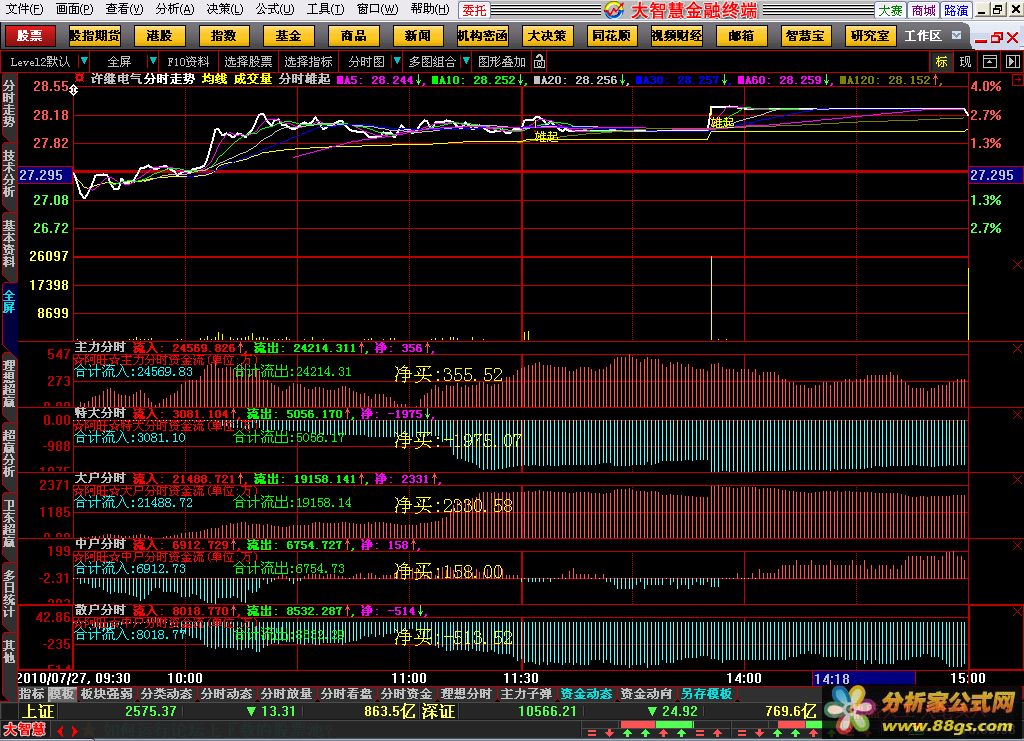Click the 另存模板 bottom tab

click(707, 693)
